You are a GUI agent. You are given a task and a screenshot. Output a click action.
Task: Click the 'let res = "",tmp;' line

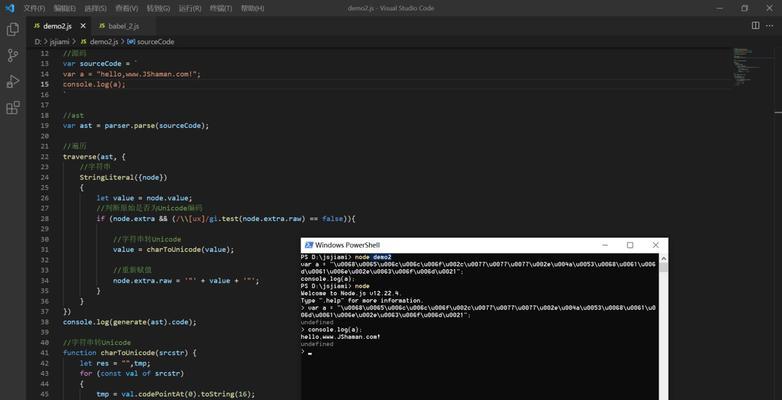point(115,363)
